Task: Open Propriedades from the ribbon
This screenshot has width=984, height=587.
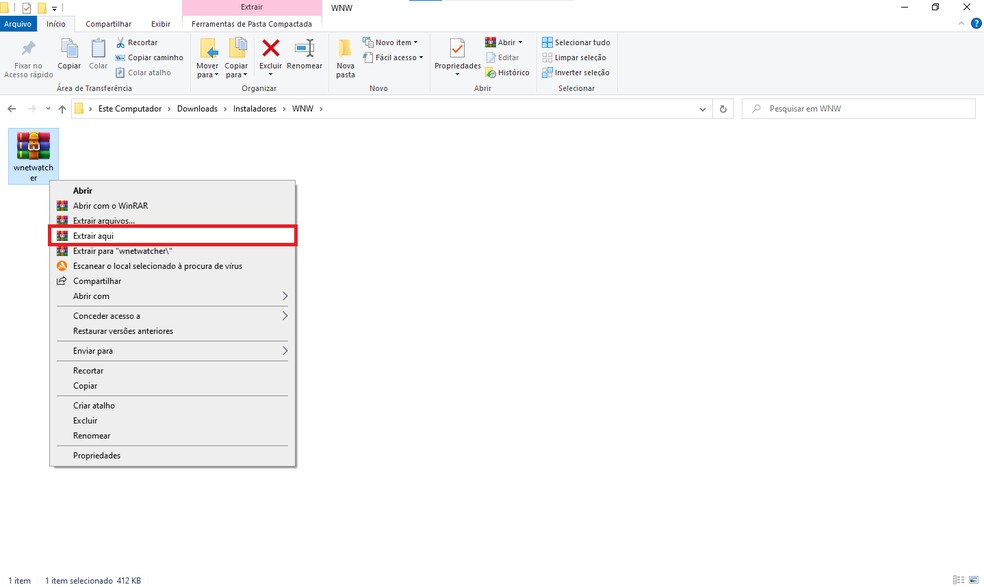Action: (x=457, y=49)
